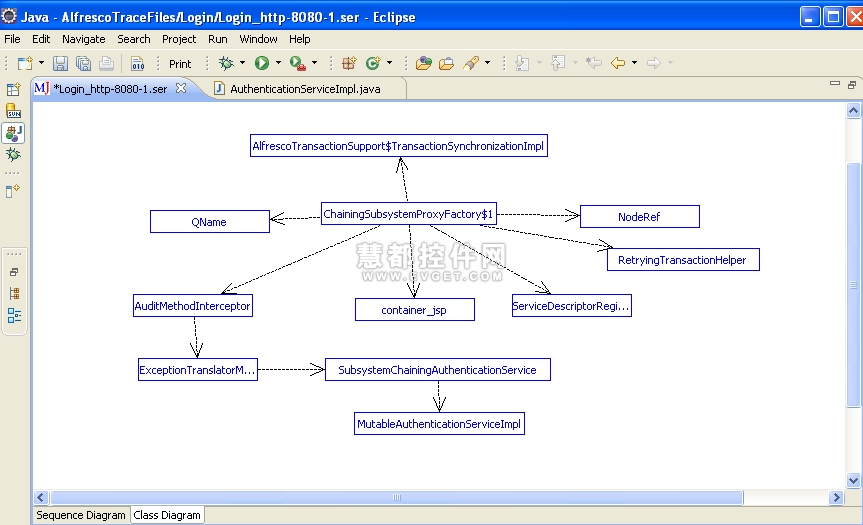
Task: Close the Login_http-8080-1.ser tab
Action: [181, 88]
